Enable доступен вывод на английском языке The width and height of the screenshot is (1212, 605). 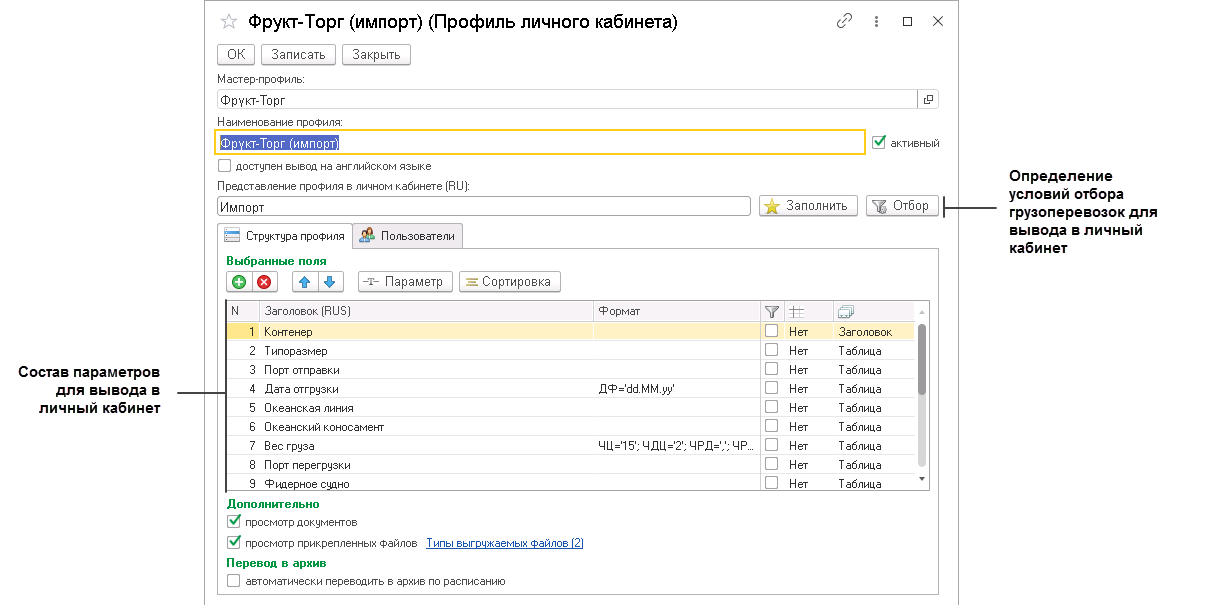224,166
